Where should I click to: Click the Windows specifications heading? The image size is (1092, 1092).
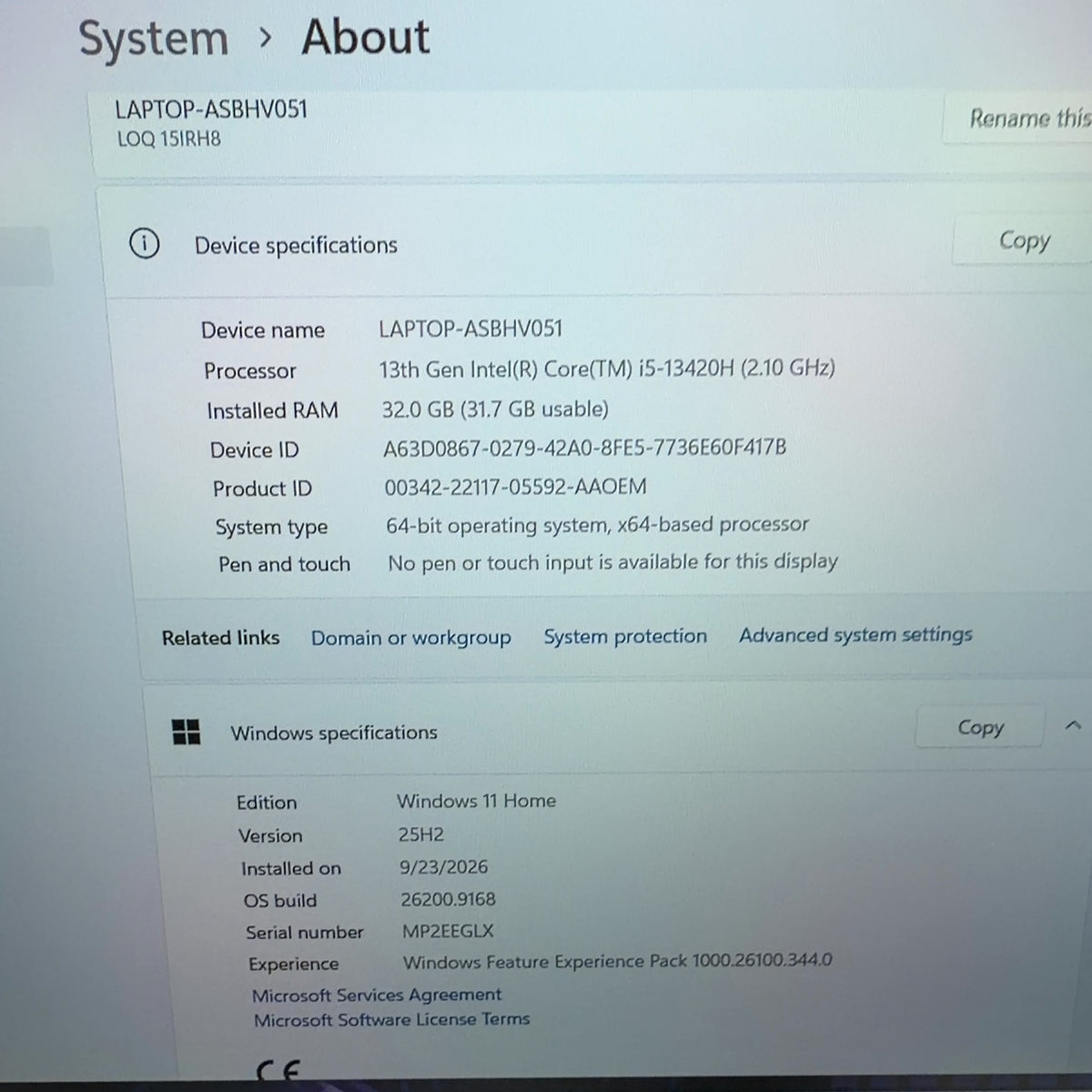[334, 733]
